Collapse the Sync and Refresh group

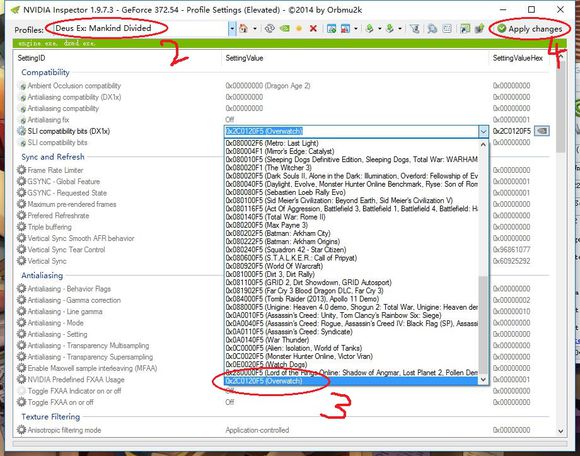coord(53,157)
